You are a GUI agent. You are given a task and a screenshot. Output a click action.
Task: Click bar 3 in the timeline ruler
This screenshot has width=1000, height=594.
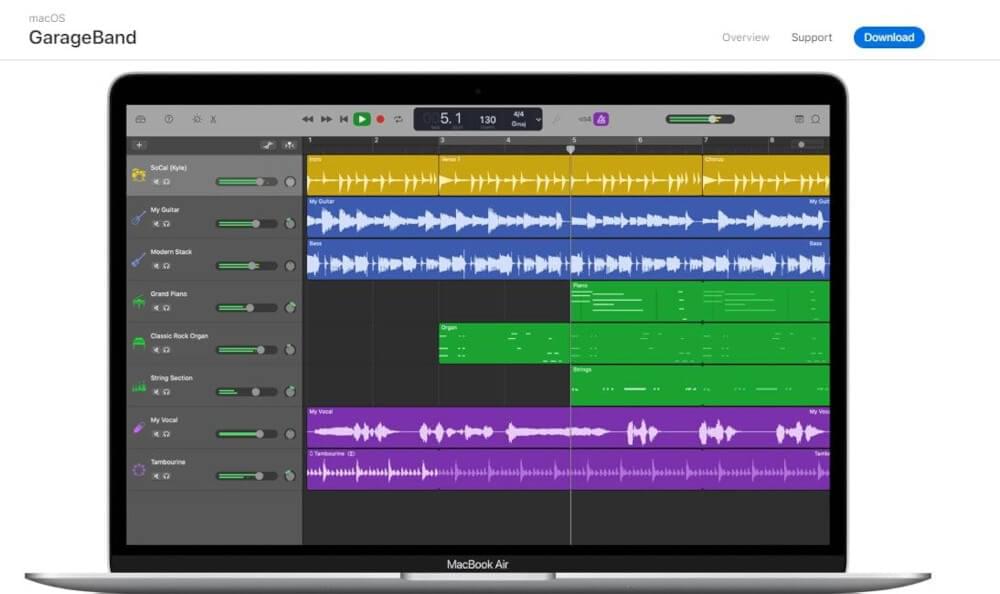[x=442, y=140]
